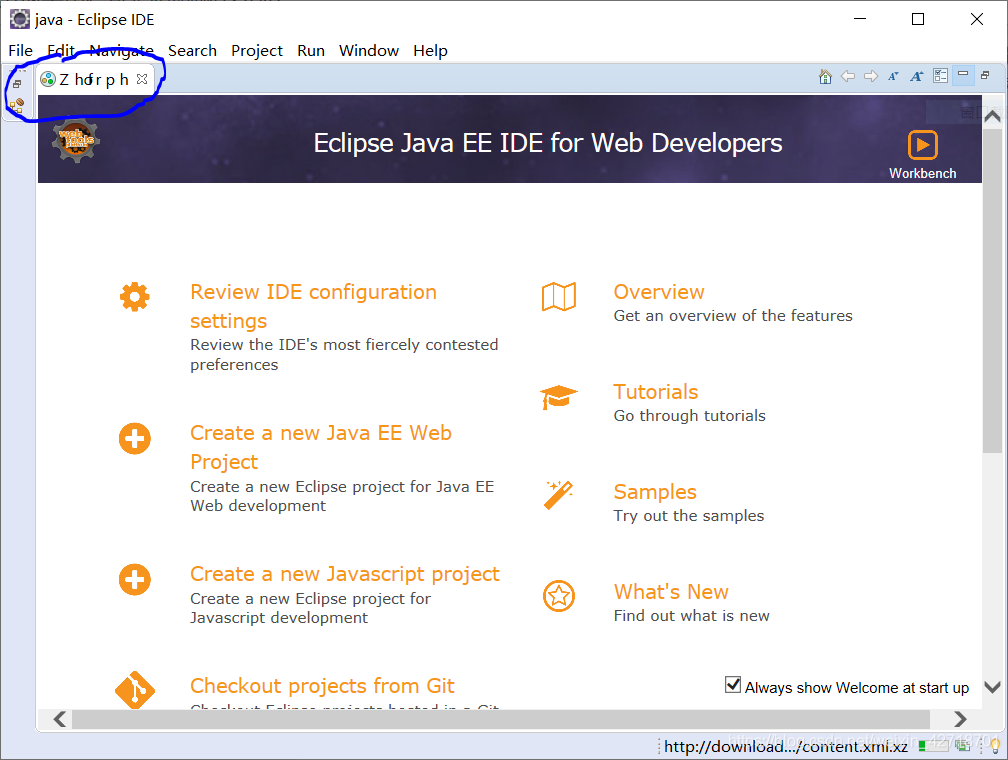Navigate forward with the right arrow

point(870,77)
